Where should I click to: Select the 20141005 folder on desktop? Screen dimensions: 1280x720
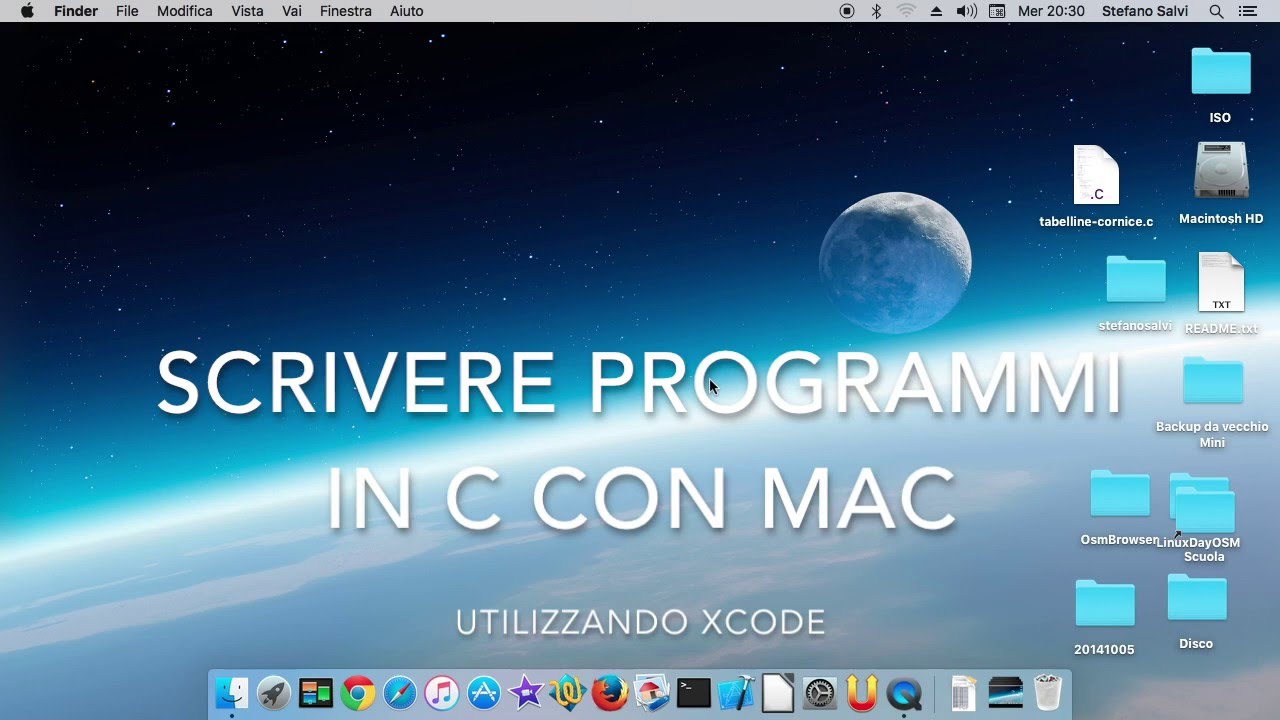pyautogui.click(x=1104, y=603)
